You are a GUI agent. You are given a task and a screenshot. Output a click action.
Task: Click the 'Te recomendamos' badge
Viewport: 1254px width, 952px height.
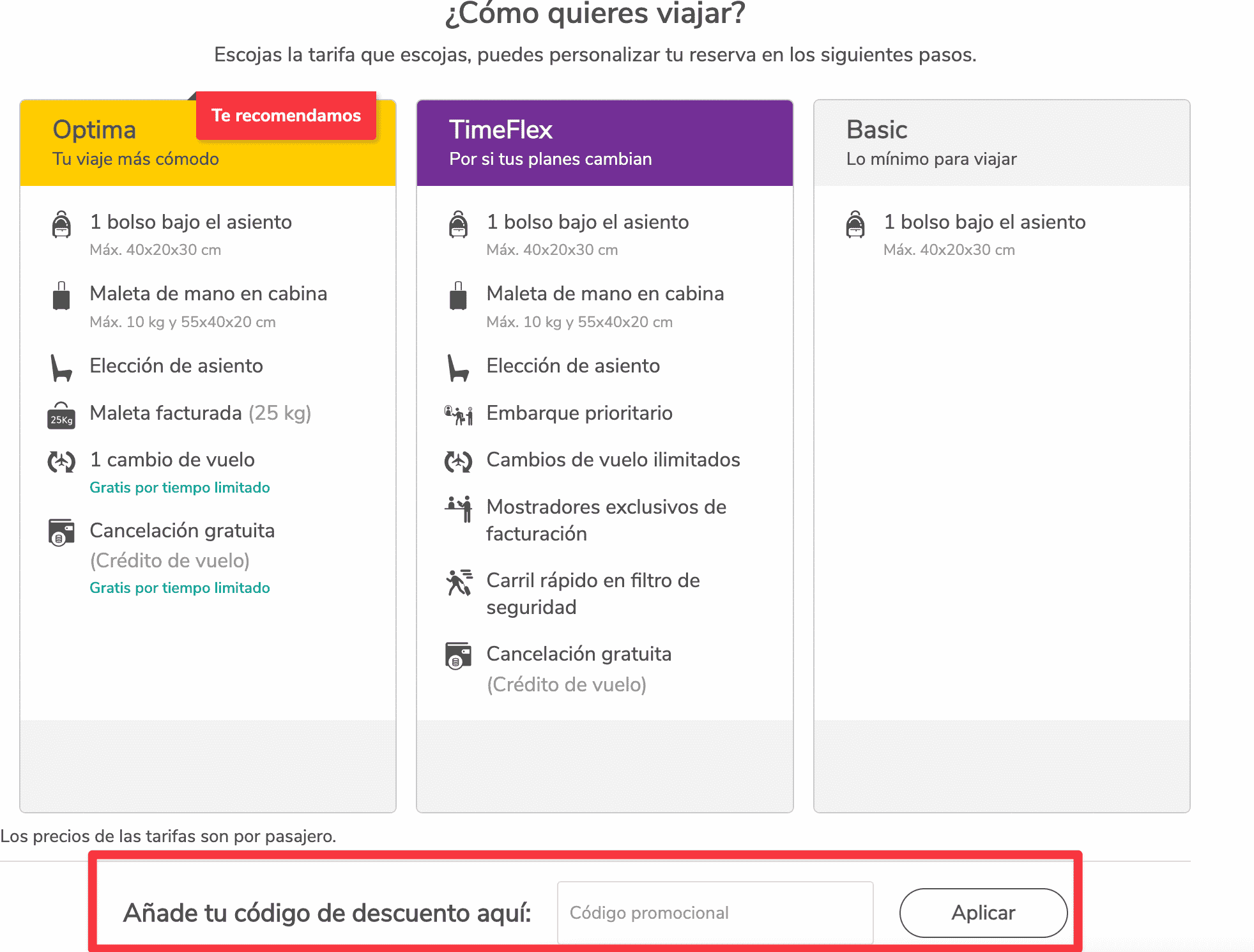[x=286, y=116]
